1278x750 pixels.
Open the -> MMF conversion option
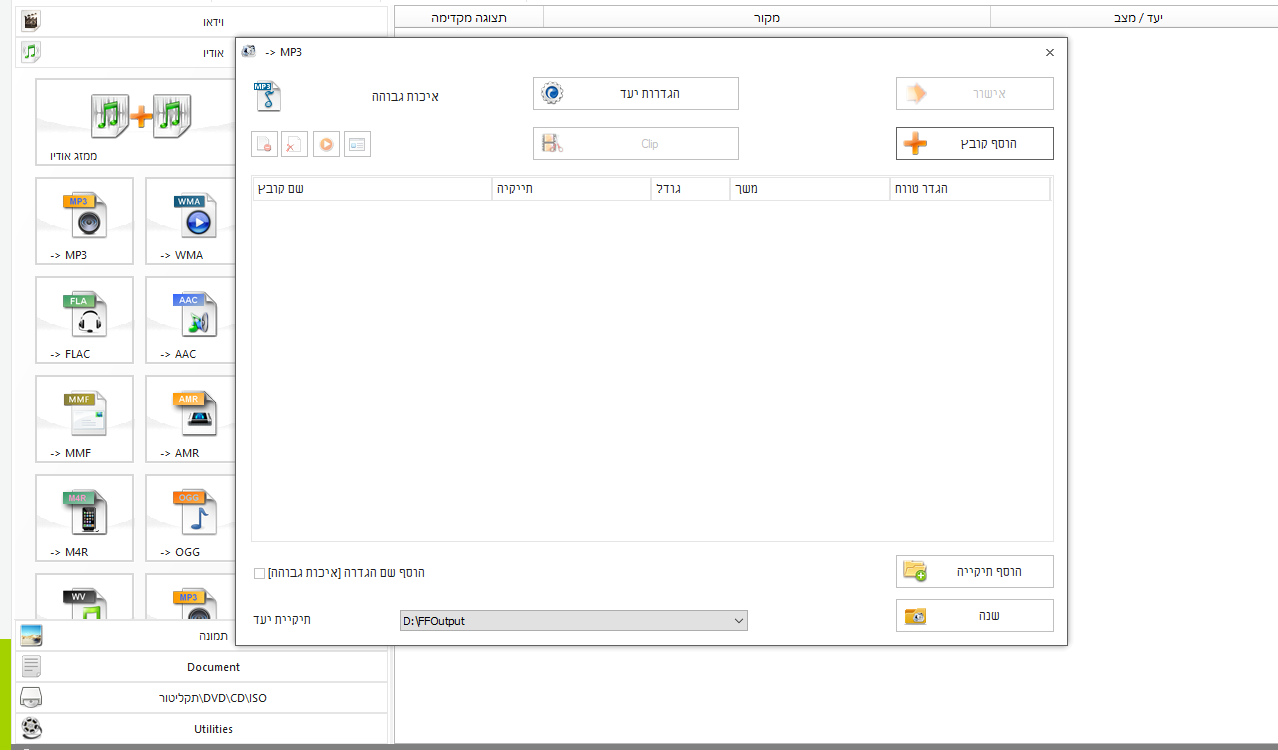coord(84,419)
